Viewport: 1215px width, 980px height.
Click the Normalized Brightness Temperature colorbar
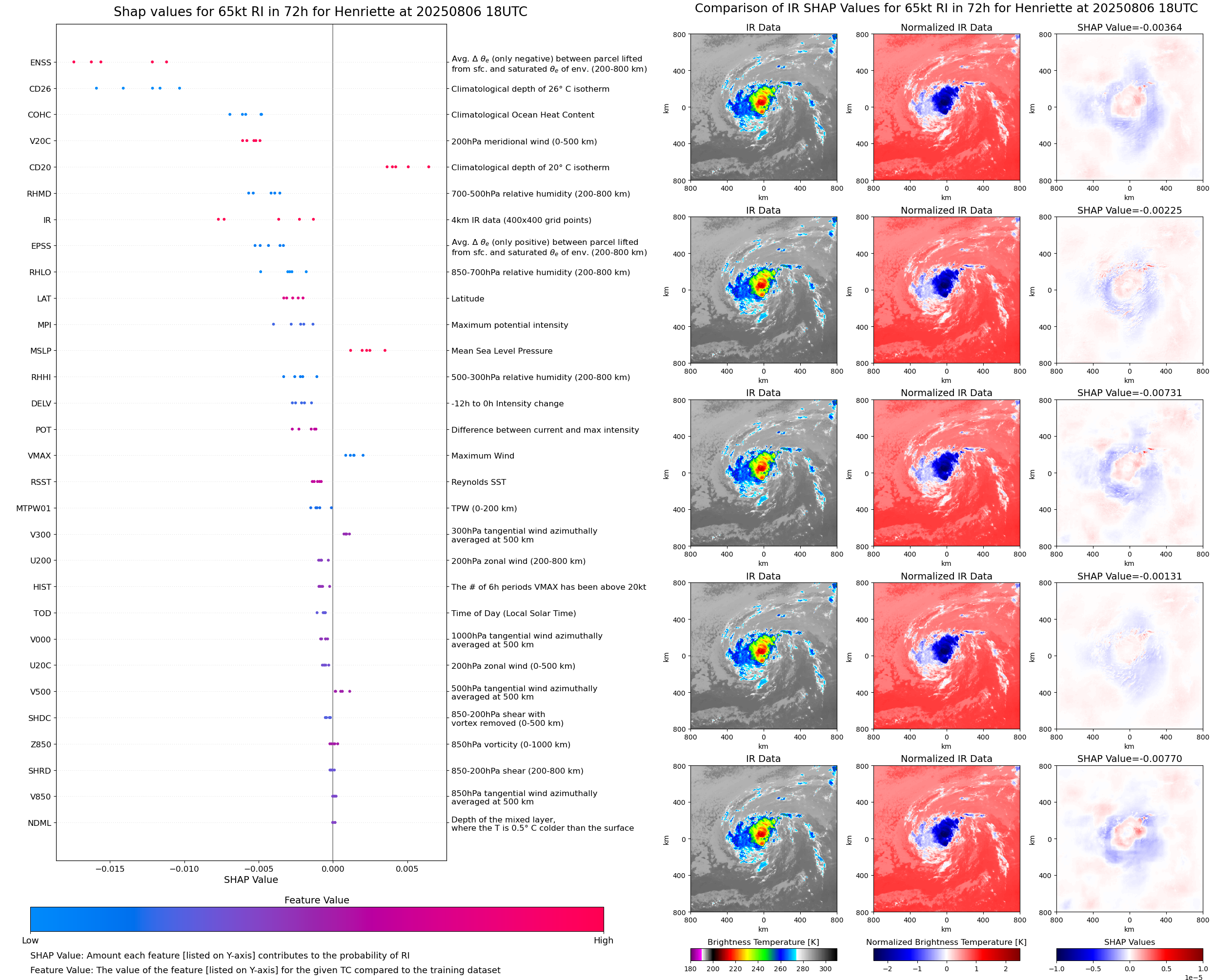pos(946,954)
